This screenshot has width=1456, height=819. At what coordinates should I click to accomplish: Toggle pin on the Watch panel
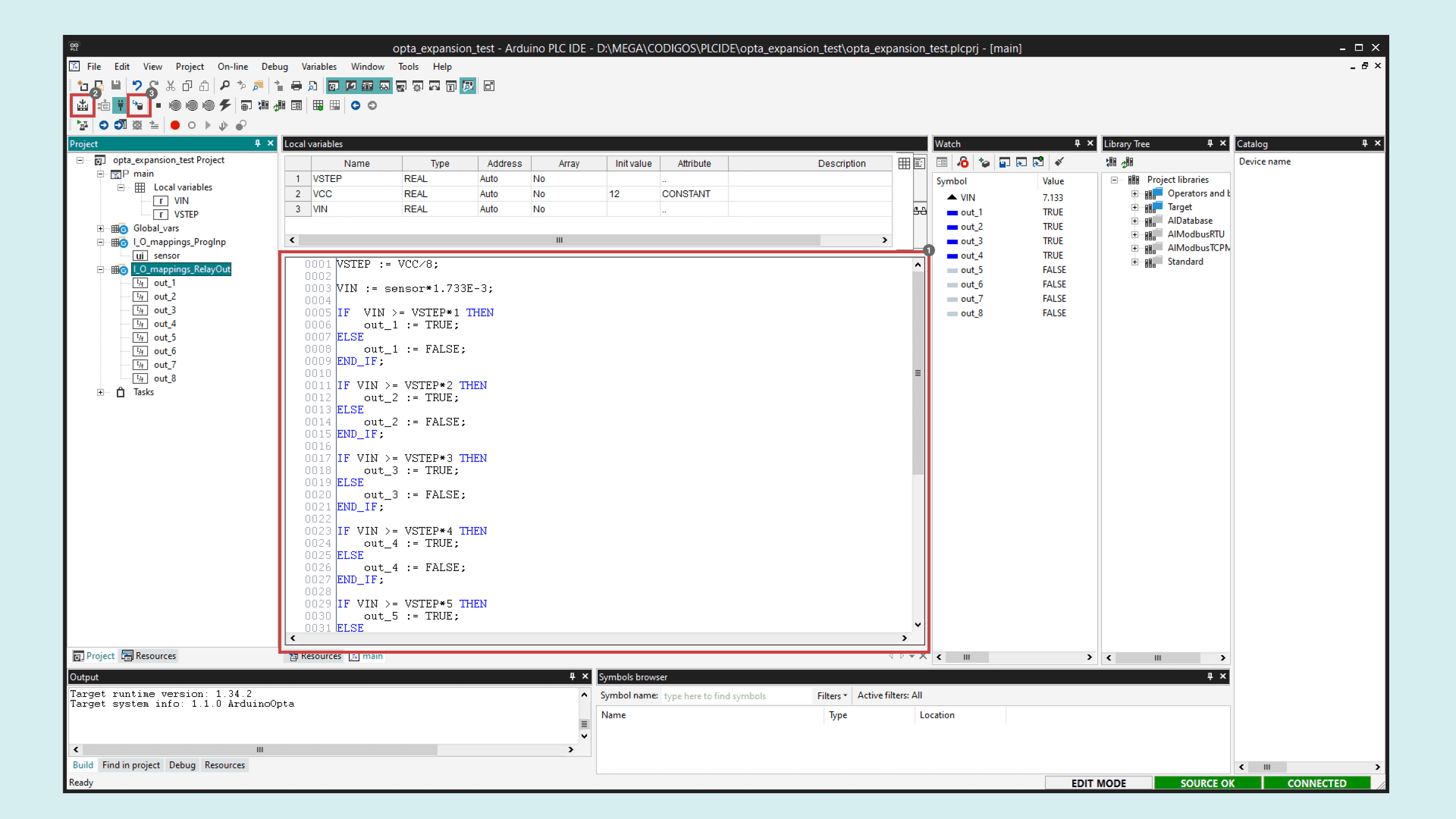1077,144
